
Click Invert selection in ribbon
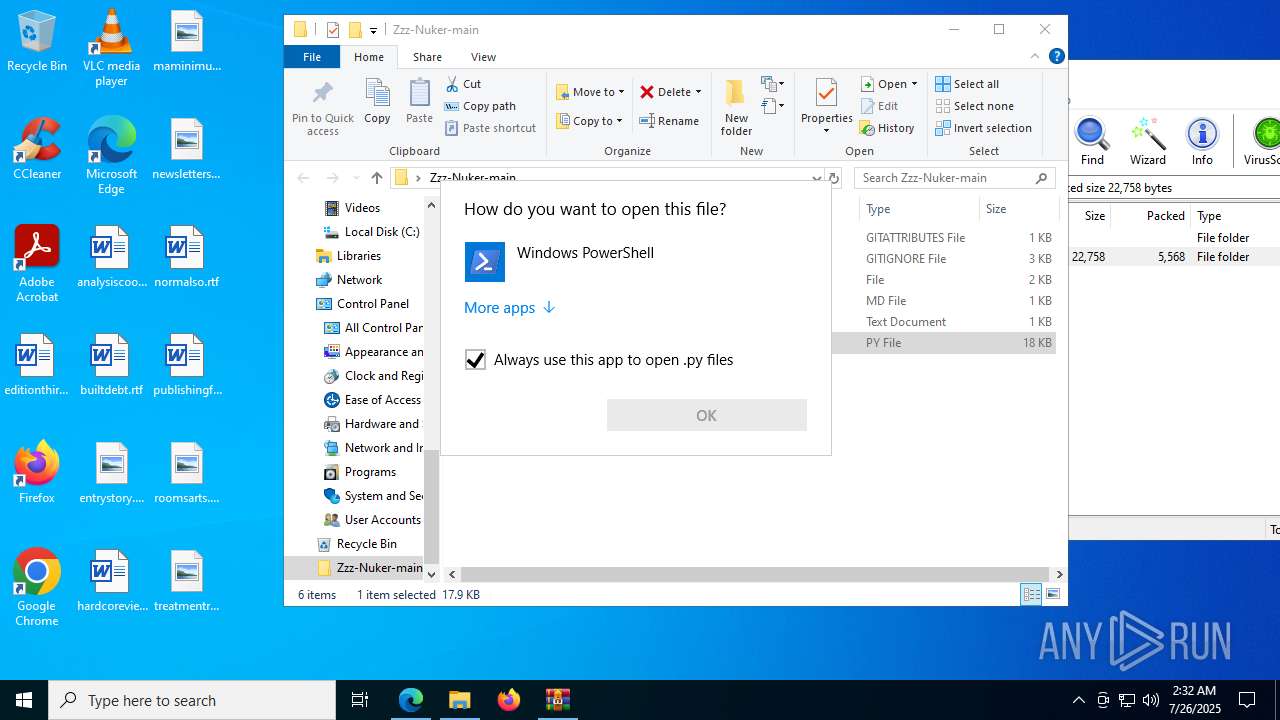(x=983, y=128)
